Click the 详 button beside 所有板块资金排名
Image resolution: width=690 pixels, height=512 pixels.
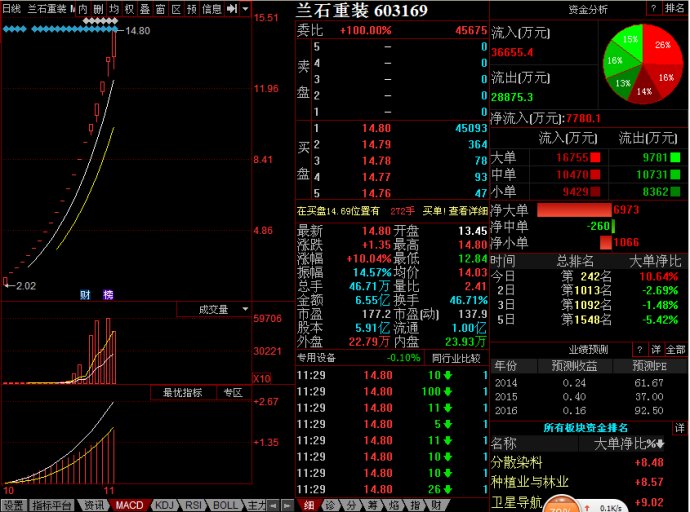pos(680,428)
